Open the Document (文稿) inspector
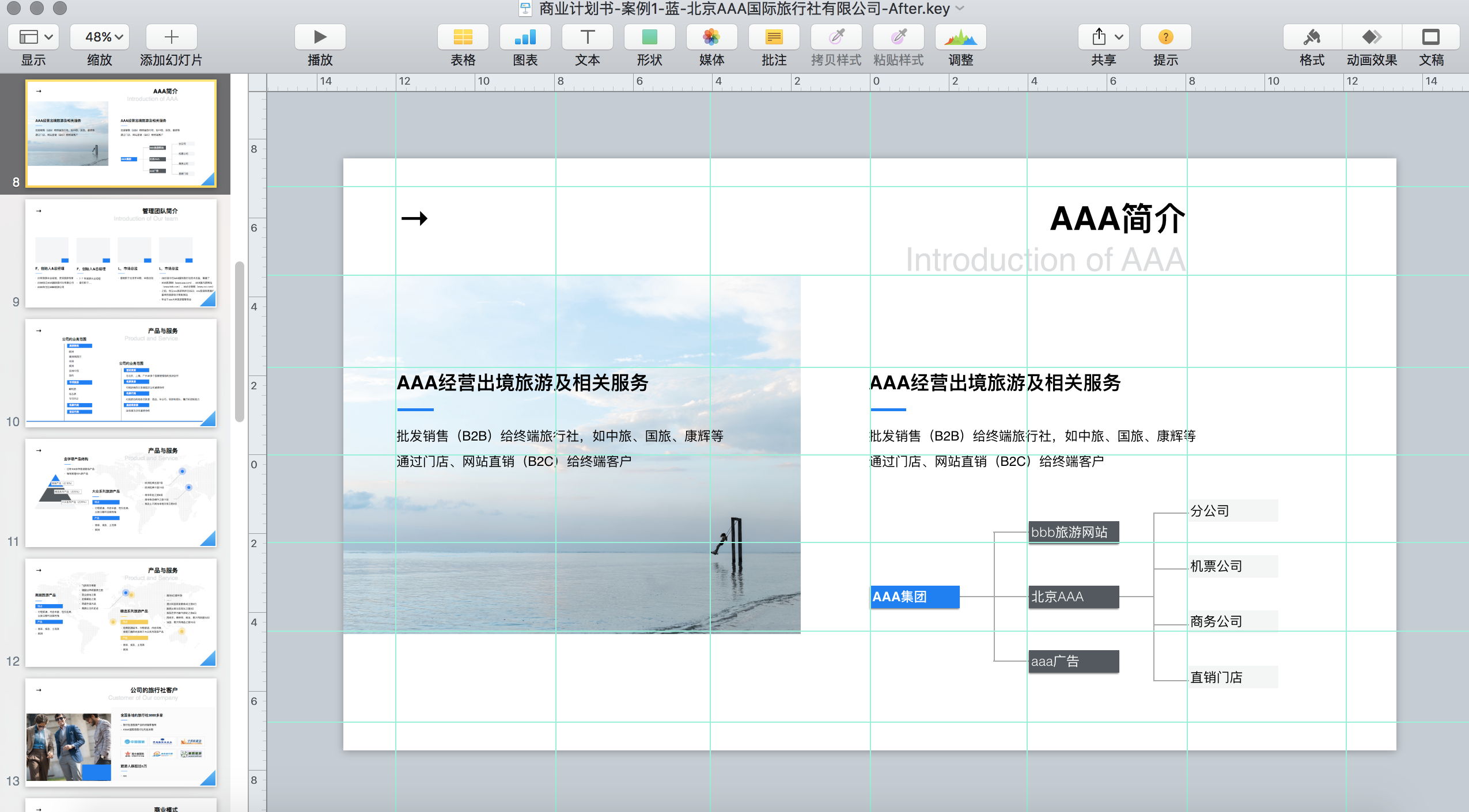This screenshot has width=1469, height=812. [1431, 37]
